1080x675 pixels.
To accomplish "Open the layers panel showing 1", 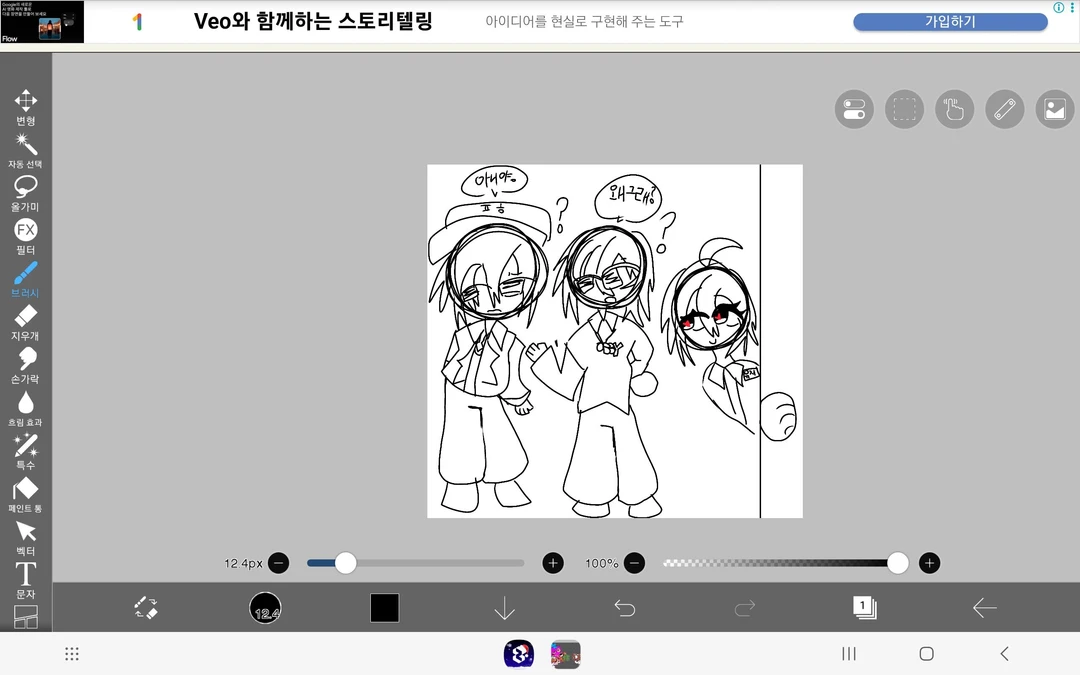I will coord(864,607).
